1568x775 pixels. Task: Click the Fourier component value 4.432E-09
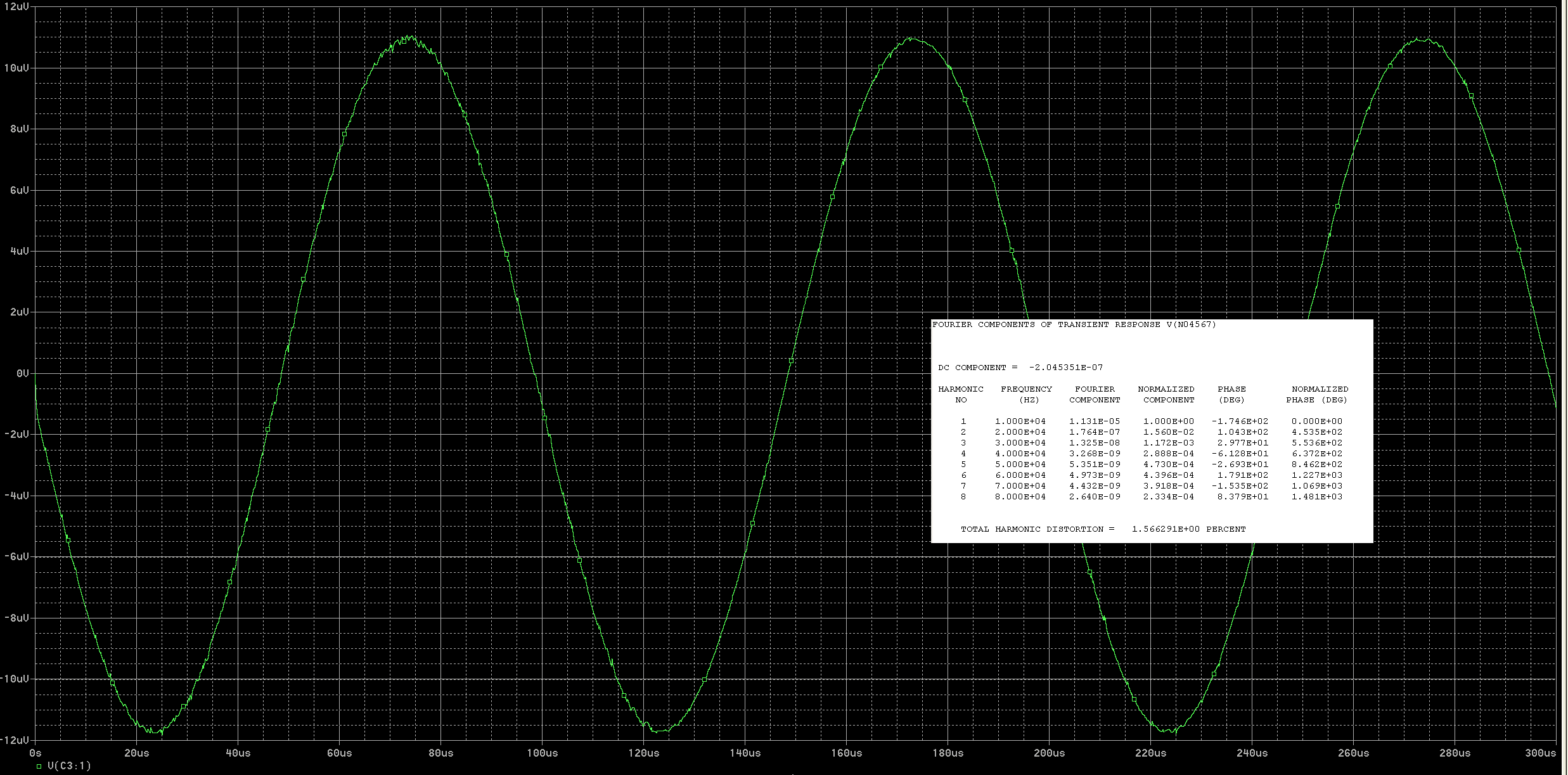point(1095,486)
